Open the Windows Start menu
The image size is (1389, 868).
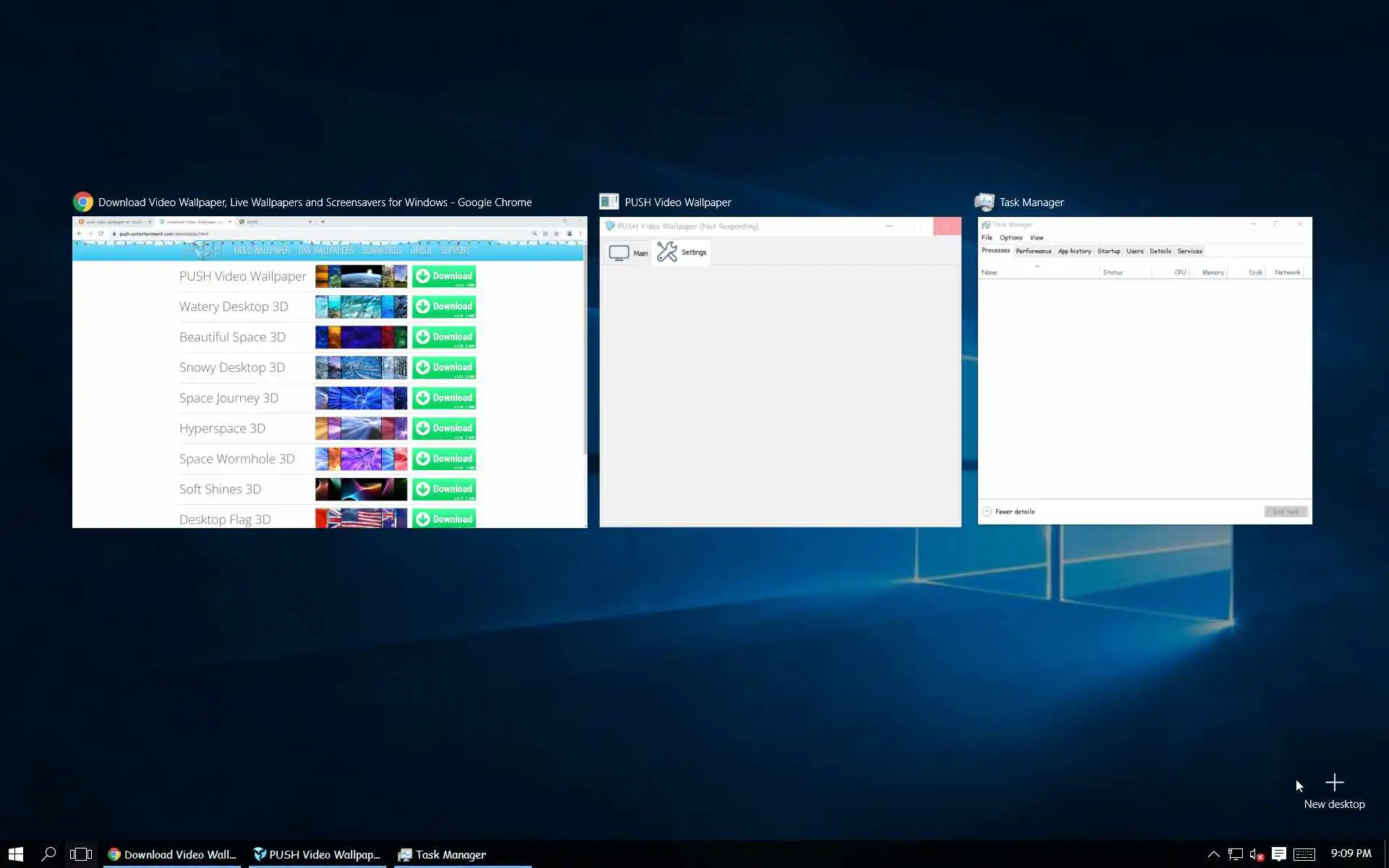16,854
